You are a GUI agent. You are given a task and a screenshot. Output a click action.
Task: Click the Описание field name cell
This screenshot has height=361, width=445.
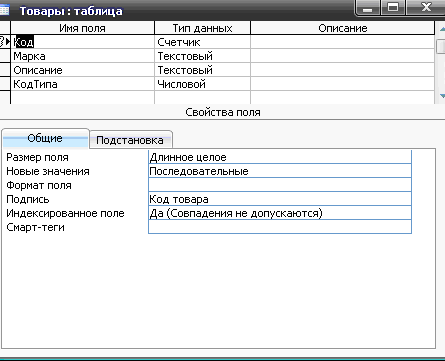[x=83, y=70]
